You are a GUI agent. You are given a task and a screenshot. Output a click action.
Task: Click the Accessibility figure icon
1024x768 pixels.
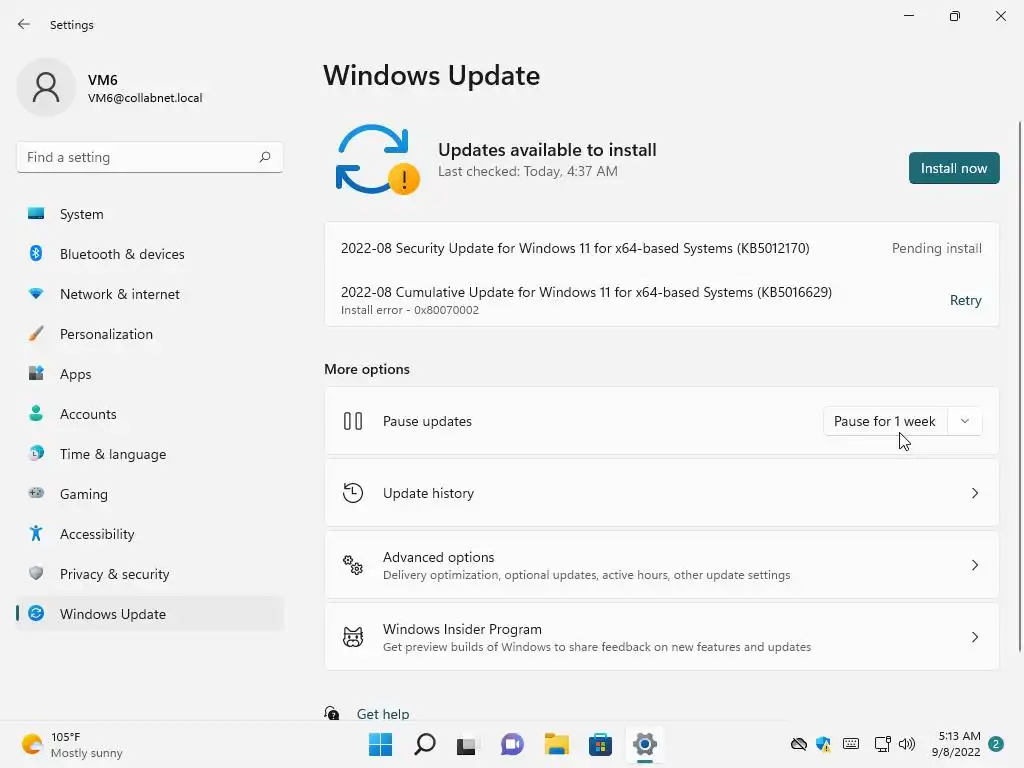click(36, 534)
